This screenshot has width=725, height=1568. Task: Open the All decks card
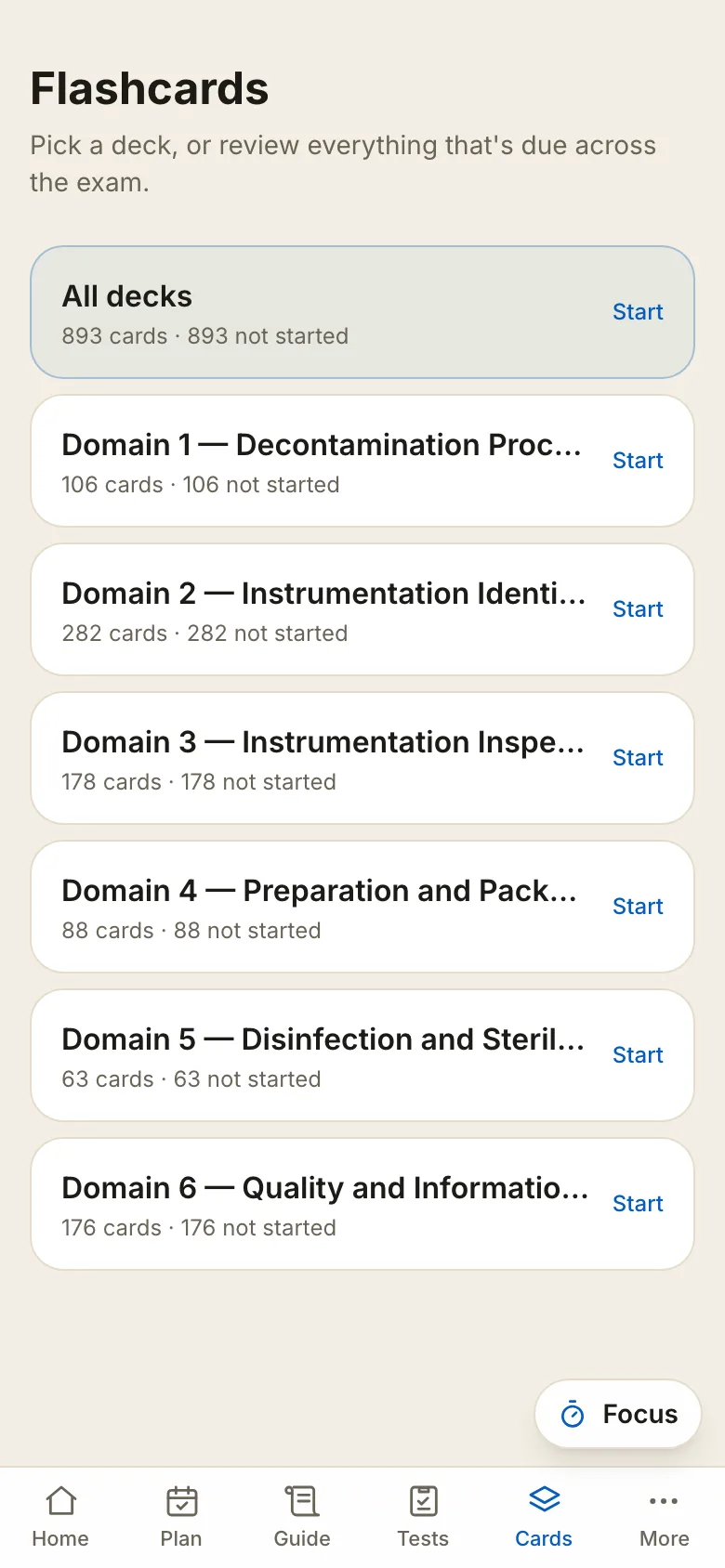[x=362, y=312]
